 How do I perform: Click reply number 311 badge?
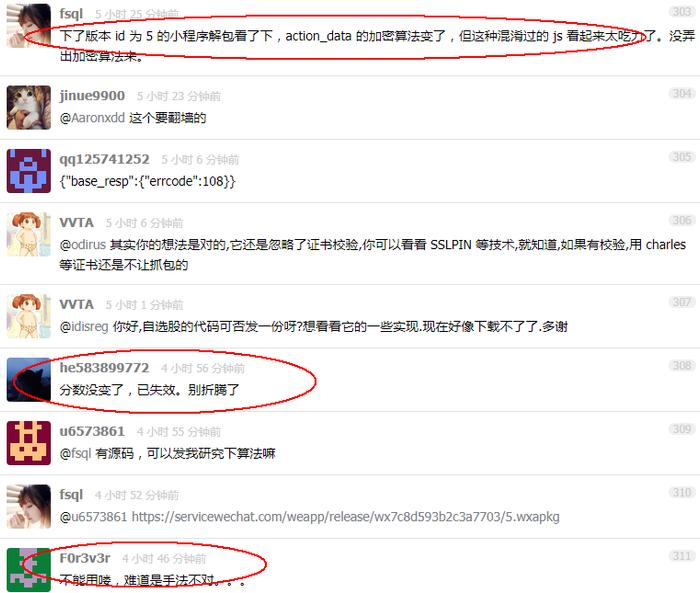point(682,555)
